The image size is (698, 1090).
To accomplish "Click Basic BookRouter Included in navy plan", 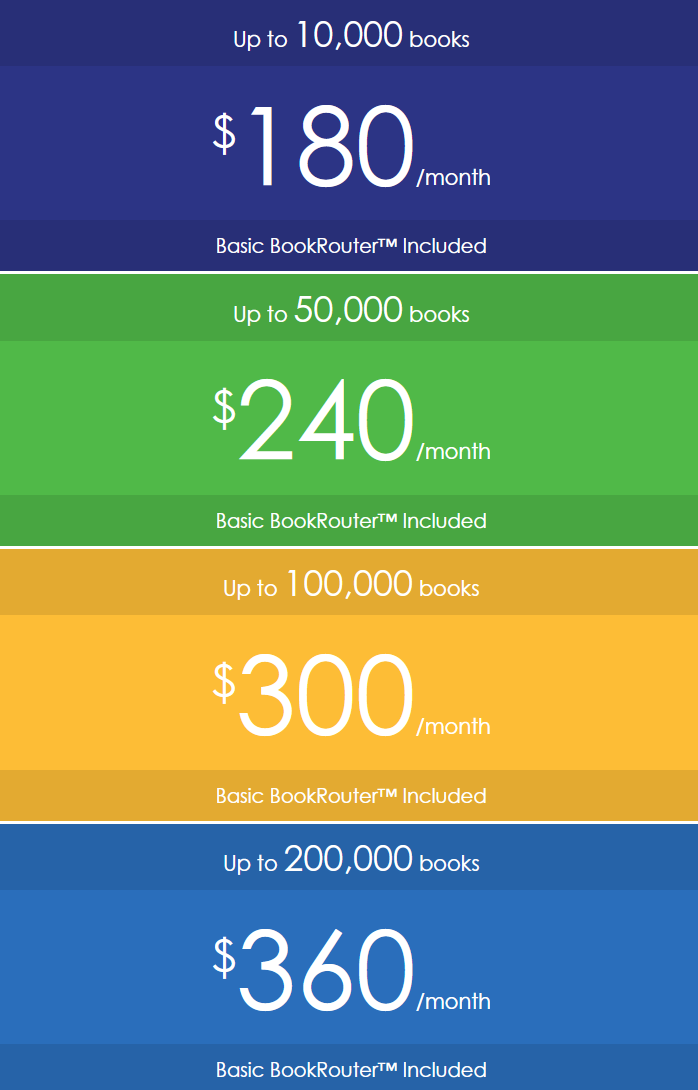I will tap(351, 246).
